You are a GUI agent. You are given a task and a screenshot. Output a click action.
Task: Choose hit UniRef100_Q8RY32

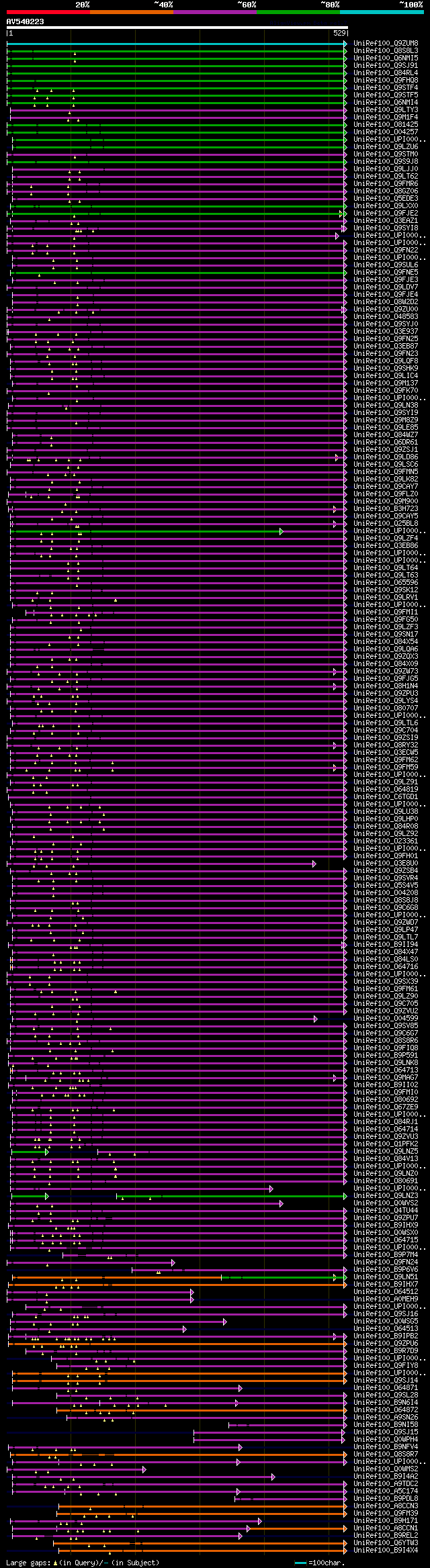tap(386, 745)
